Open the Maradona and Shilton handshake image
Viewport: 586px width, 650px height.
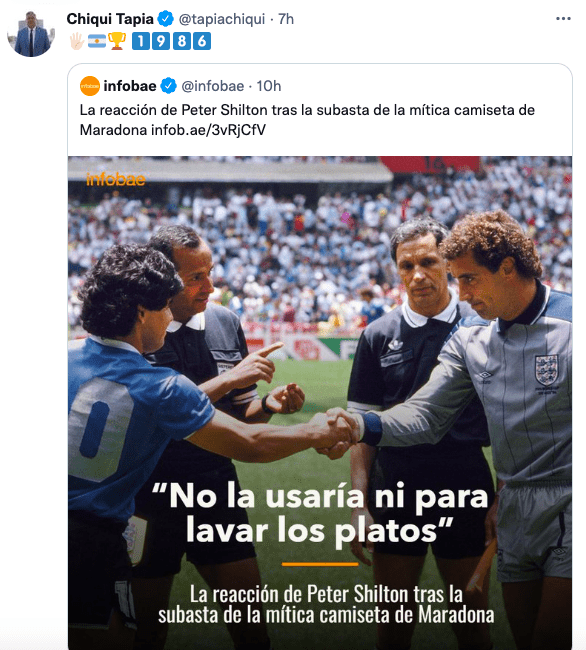[x=320, y=403]
